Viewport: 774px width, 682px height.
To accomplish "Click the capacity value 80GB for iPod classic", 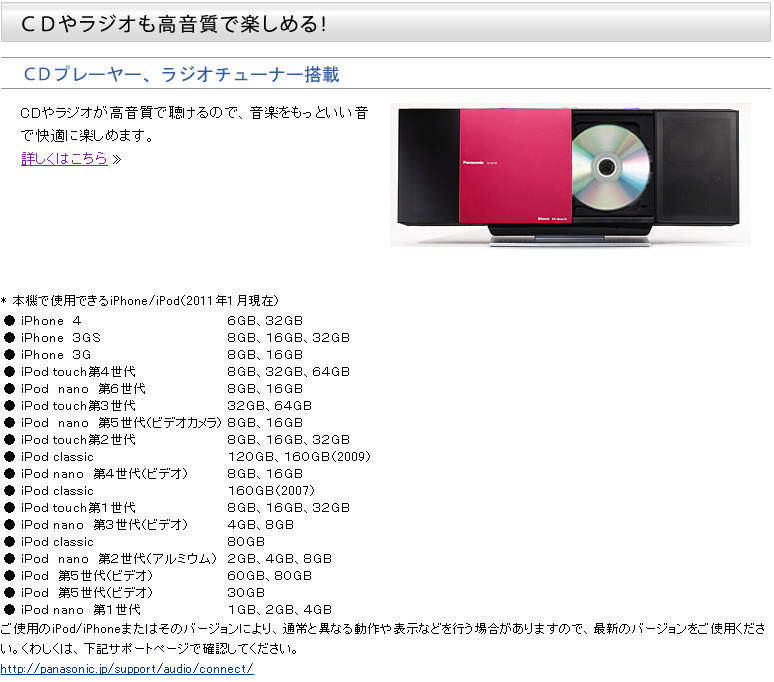I will pyautogui.click(x=246, y=542).
